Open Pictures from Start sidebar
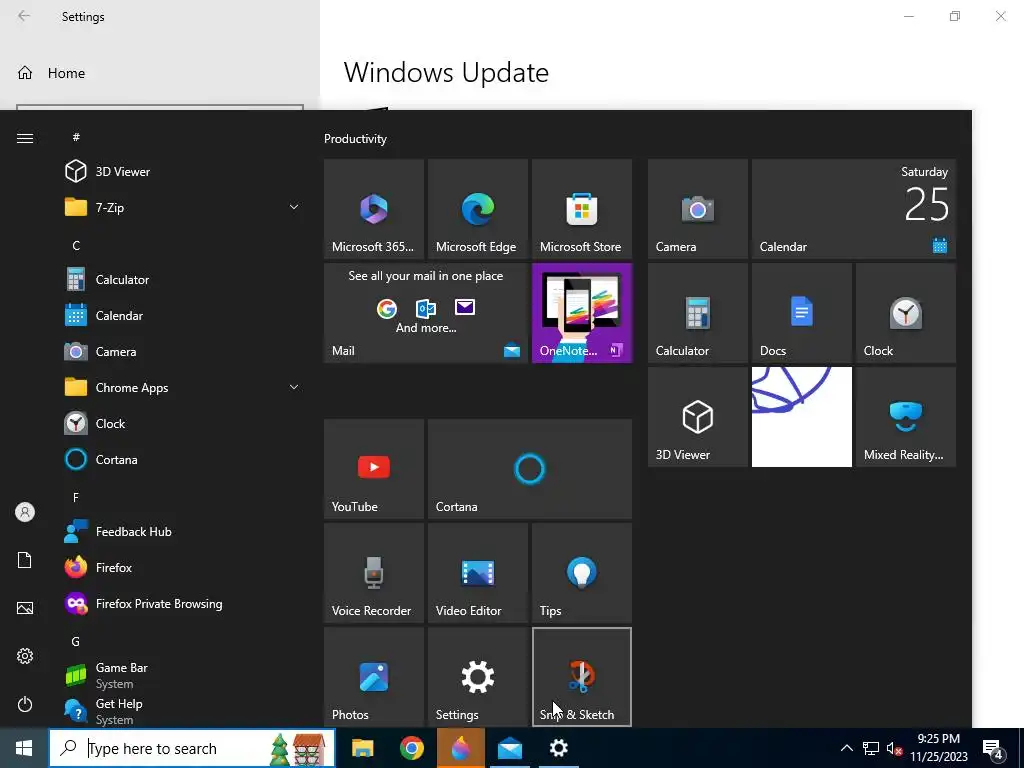The height and width of the screenshot is (768, 1024). (x=25, y=608)
